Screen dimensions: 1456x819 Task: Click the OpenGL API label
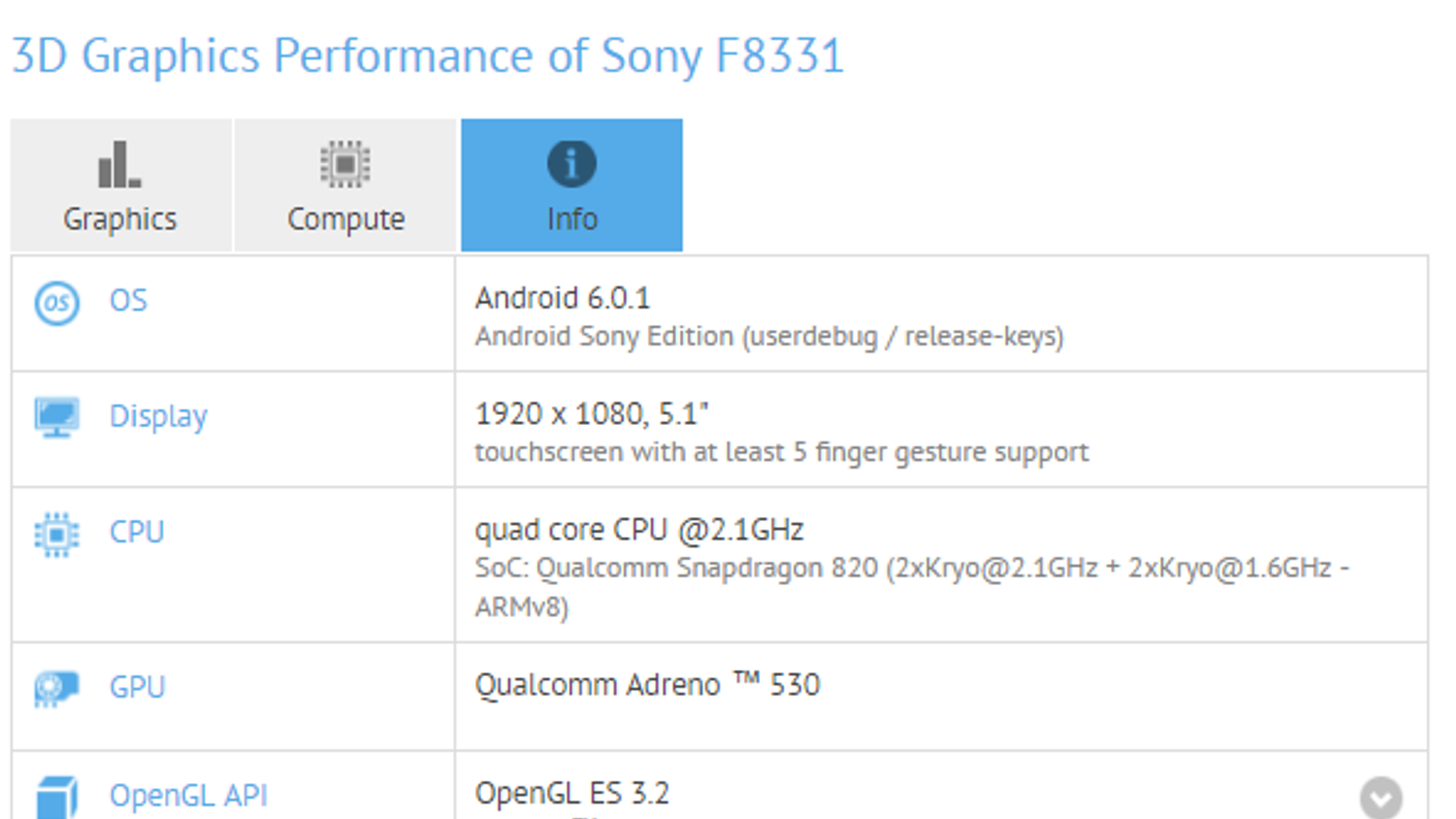188,795
